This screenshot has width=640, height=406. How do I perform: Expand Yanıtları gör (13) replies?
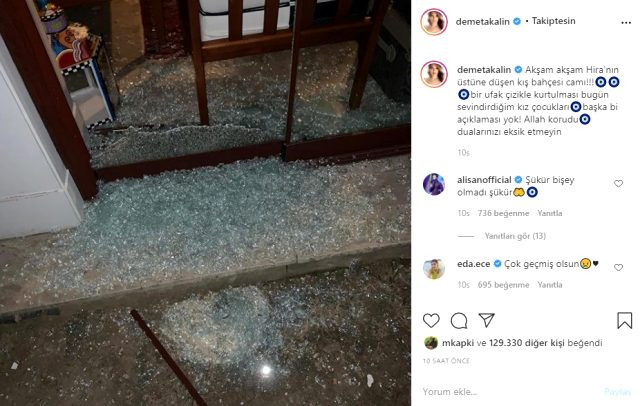coord(515,236)
